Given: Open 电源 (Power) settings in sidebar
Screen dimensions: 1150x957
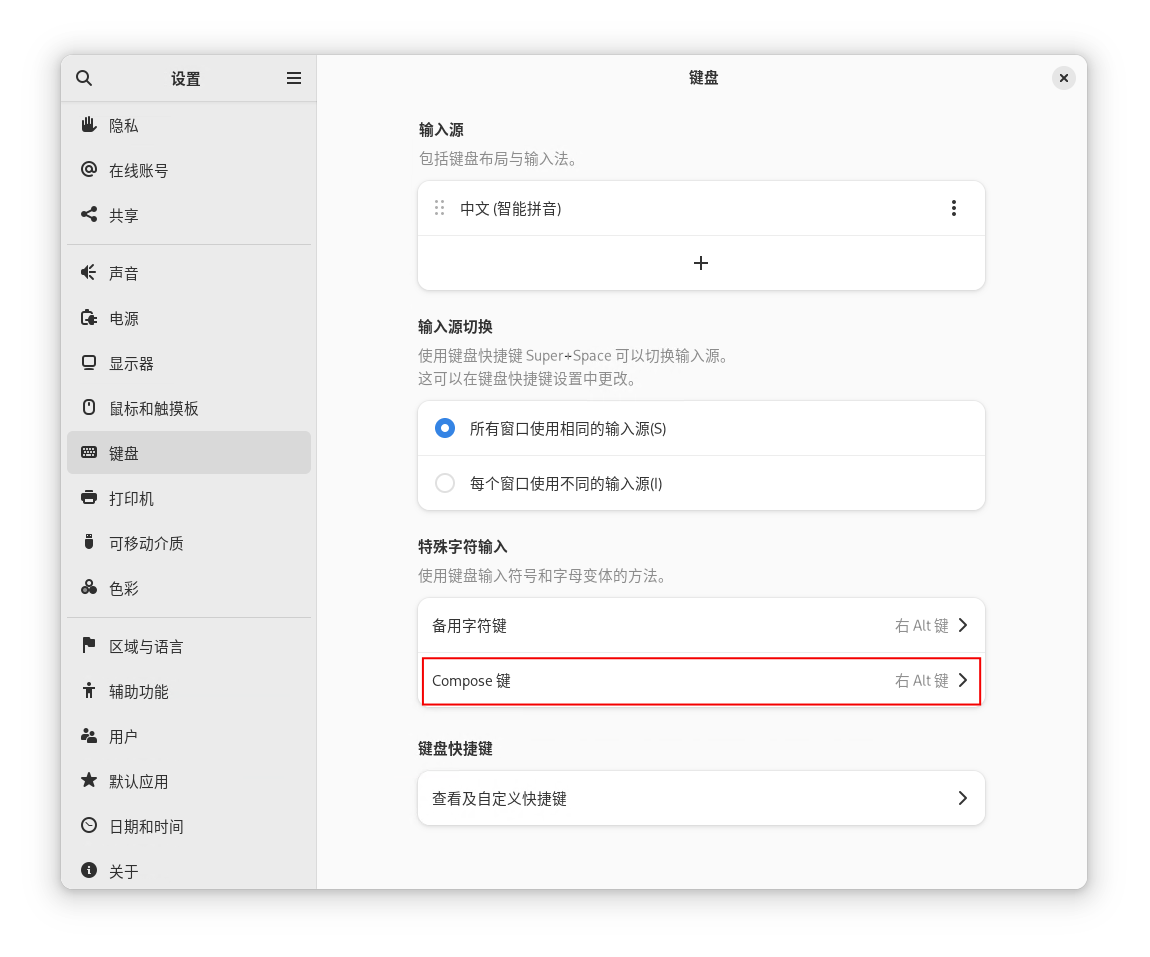Looking at the screenshot, I should 125,318.
